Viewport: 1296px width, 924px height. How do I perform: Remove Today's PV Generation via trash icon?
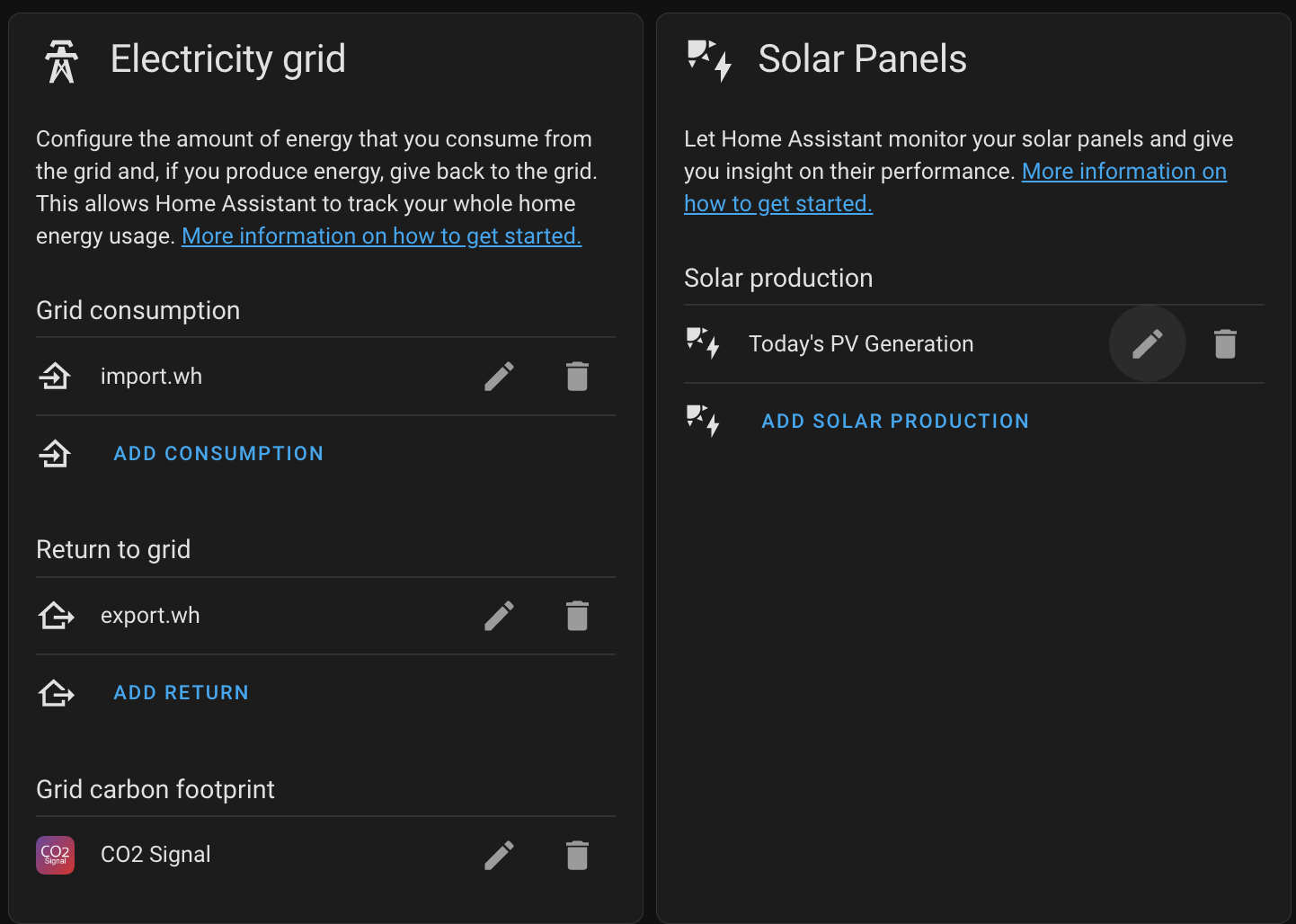[x=1225, y=343]
